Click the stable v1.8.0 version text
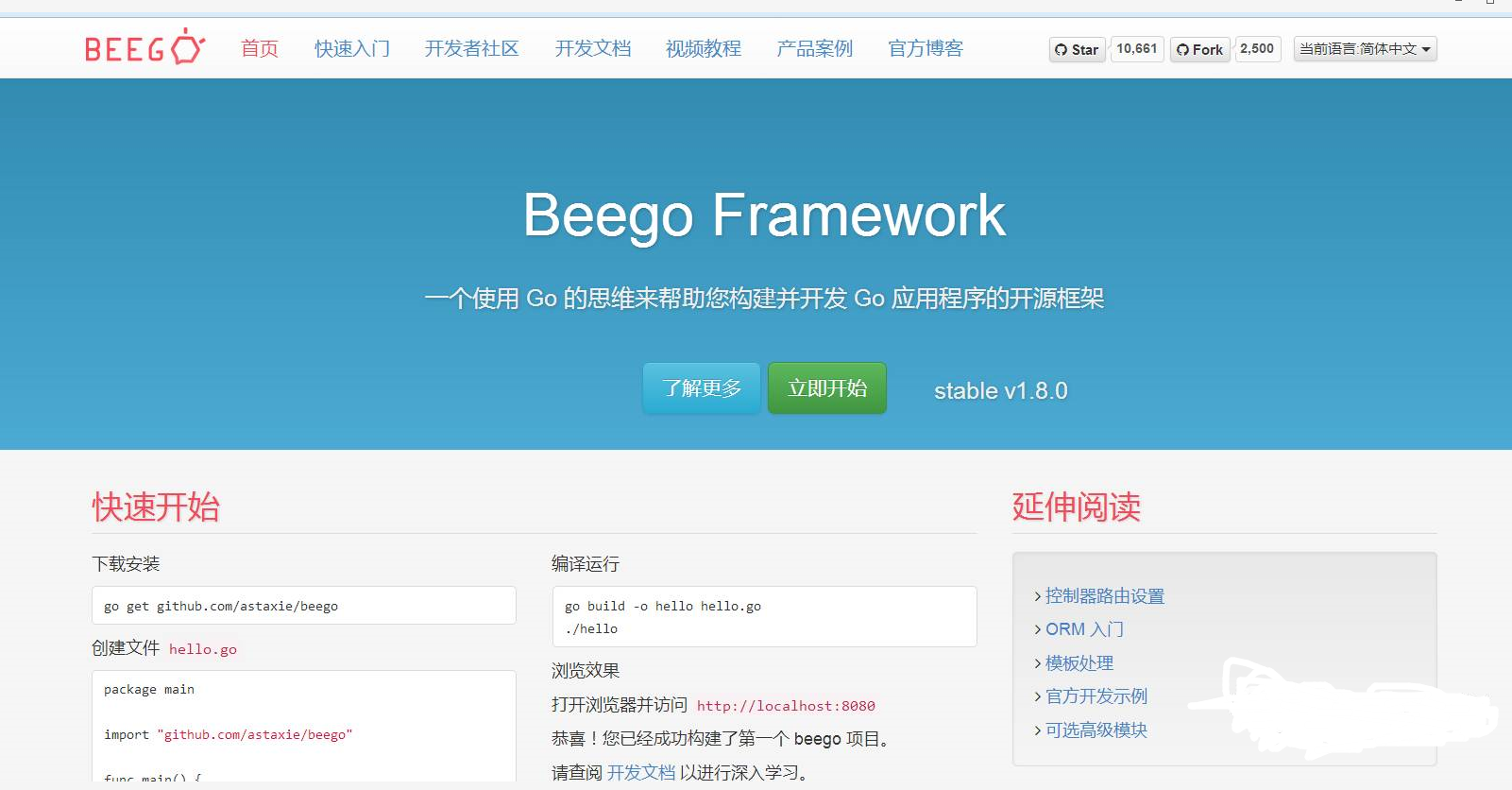The height and width of the screenshot is (790, 1512). (x=1001, y=391)
